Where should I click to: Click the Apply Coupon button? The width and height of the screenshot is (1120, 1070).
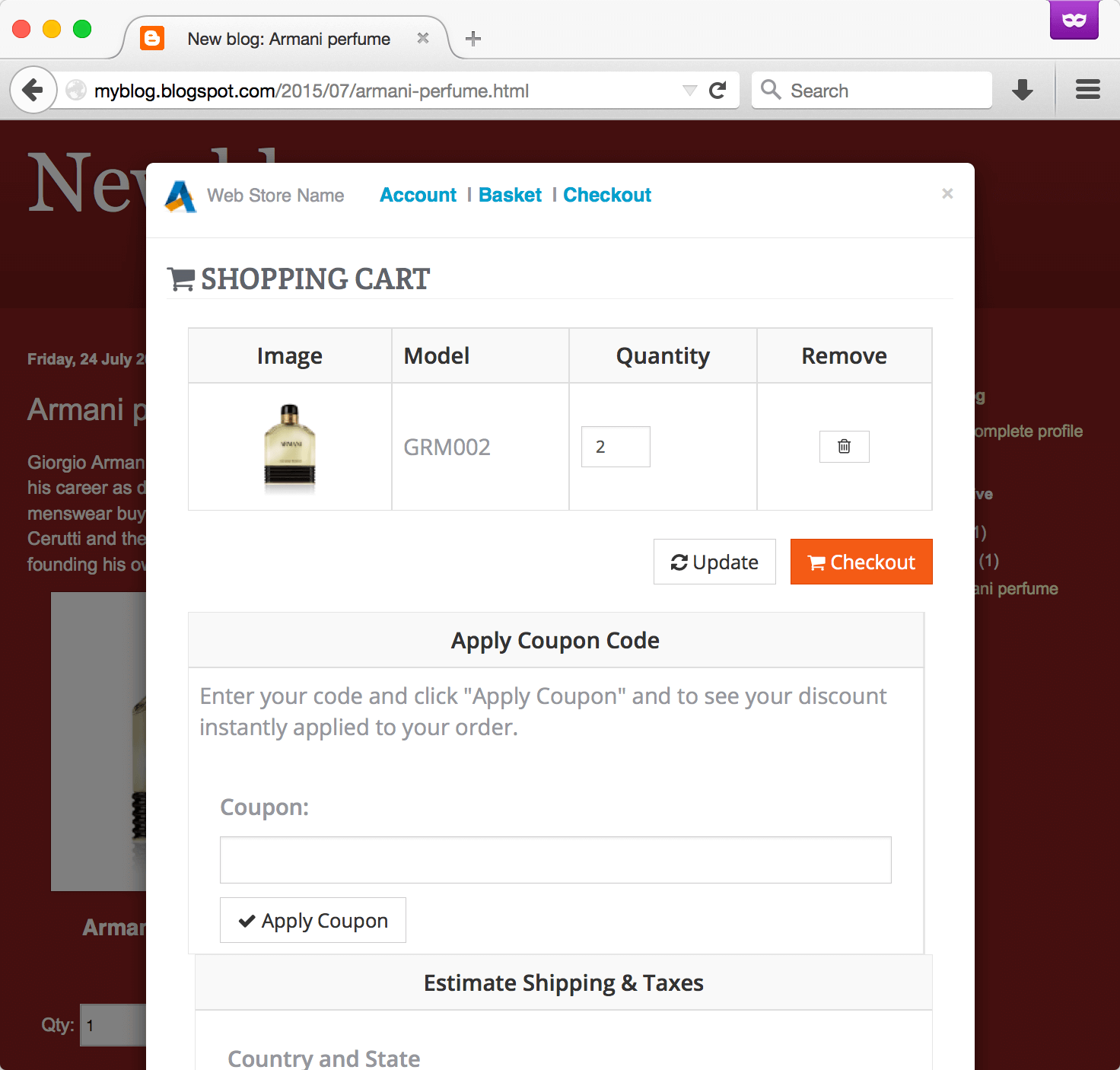coord(313,920)
